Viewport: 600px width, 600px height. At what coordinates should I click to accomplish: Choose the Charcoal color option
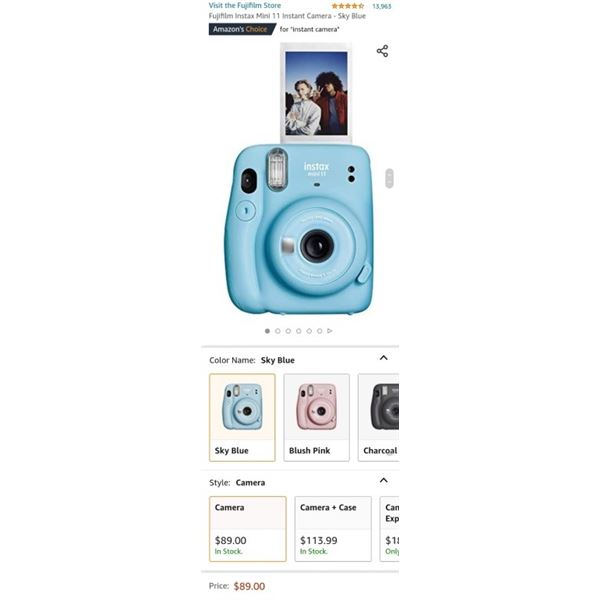click(x=379, y=417)
